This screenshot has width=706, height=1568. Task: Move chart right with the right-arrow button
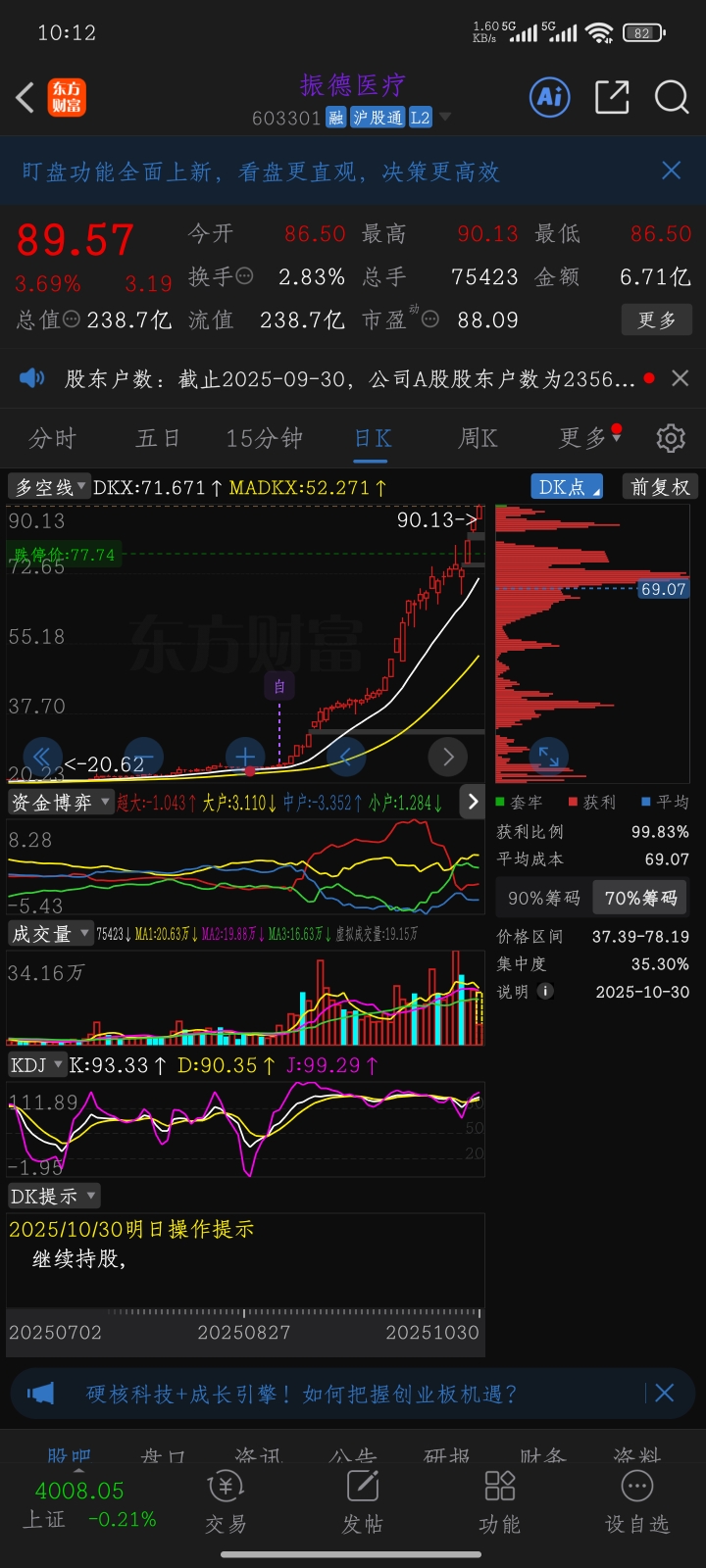click(x=448, y=756)
